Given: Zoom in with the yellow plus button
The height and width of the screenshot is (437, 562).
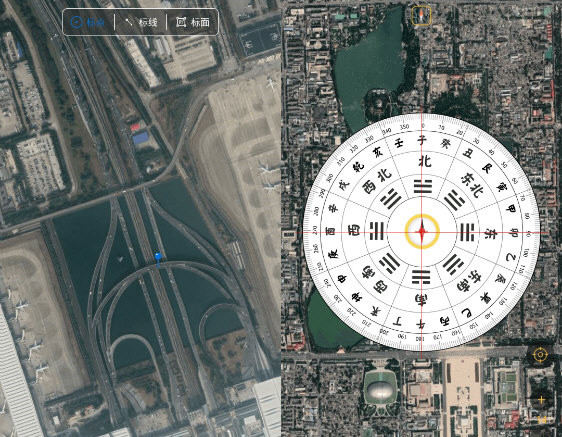Looking at the screenshot, I should (x=541, y=399).
